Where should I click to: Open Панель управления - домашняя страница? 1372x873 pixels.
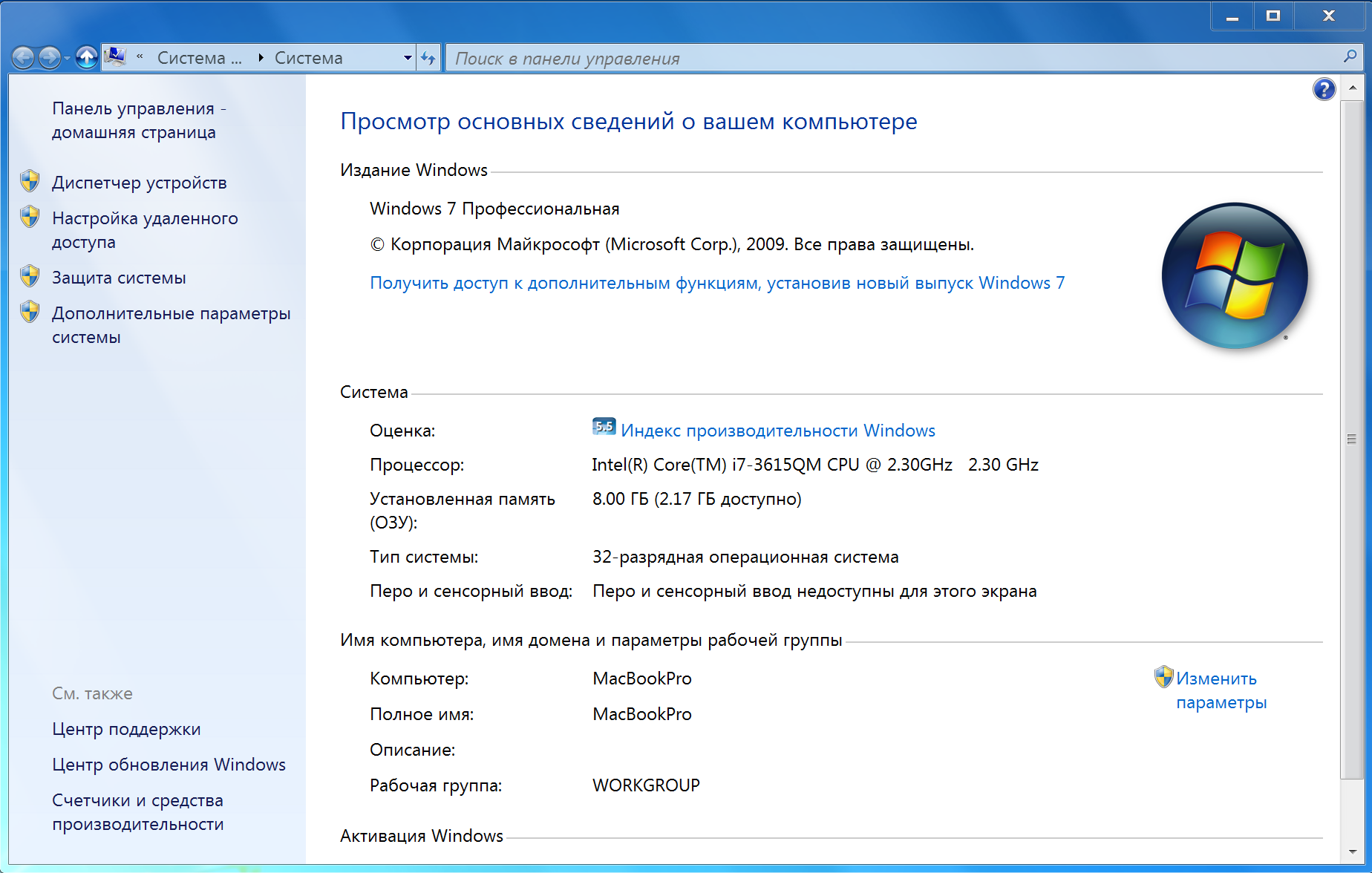pos(140,120)
